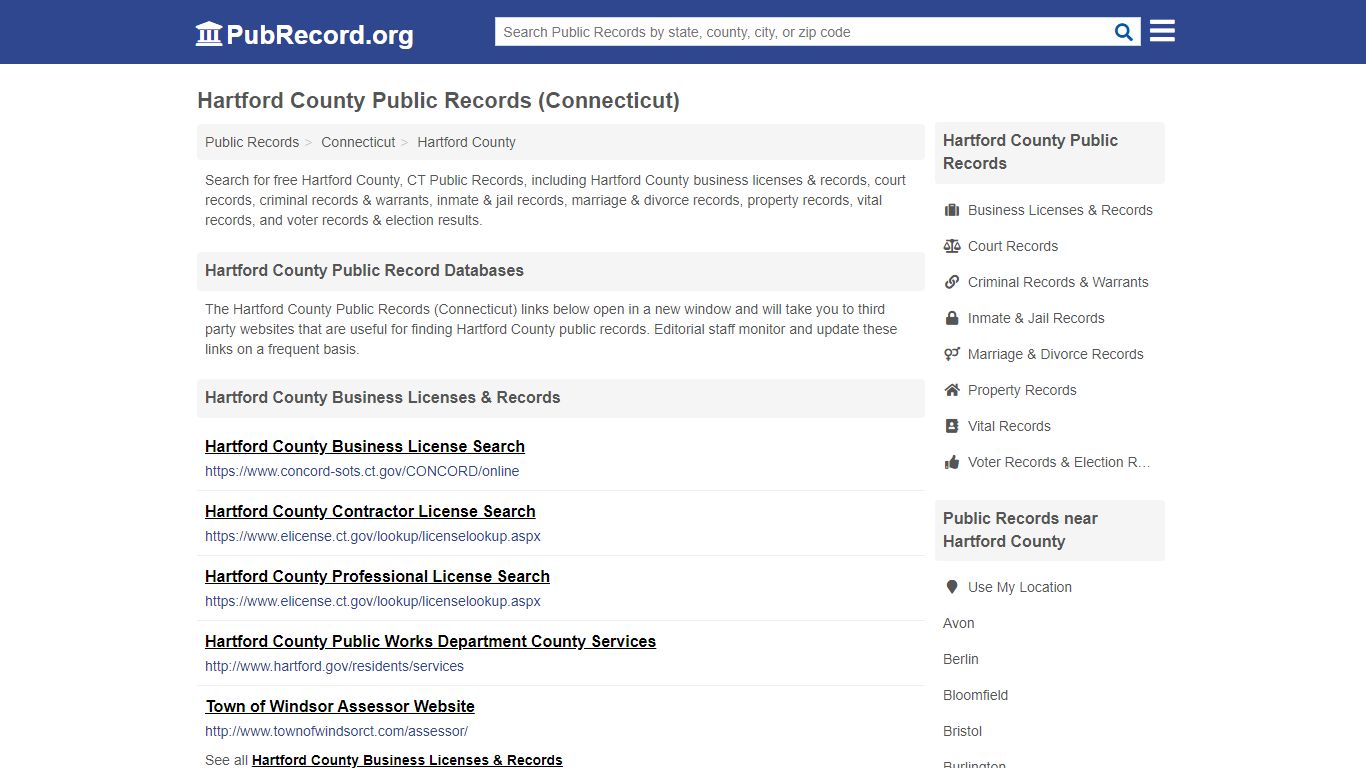Click the house icon beside Property Records
The height and width of the screenshot is (768, 1366).
coord(952,390)
